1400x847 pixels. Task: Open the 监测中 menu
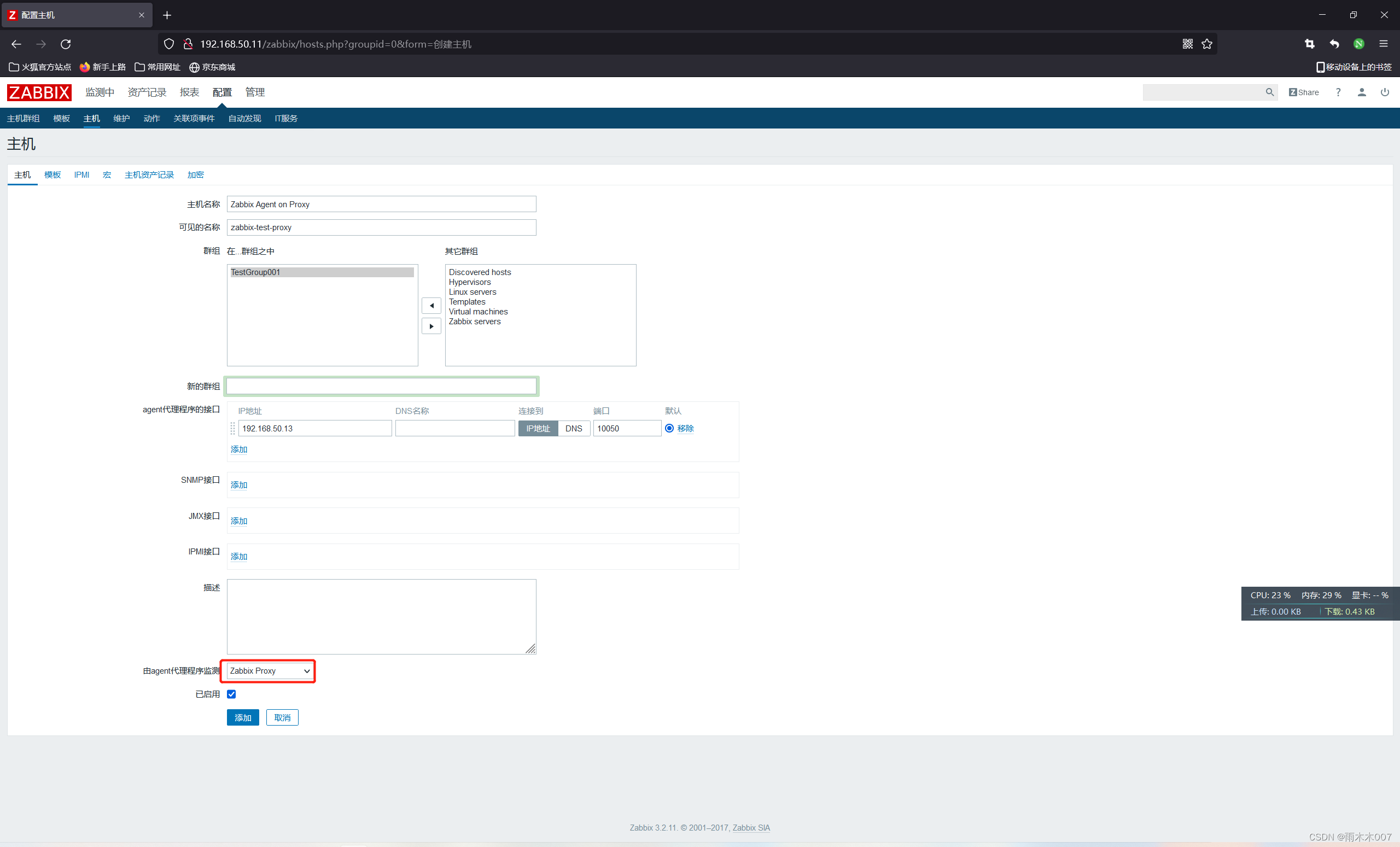coord(100,92)
